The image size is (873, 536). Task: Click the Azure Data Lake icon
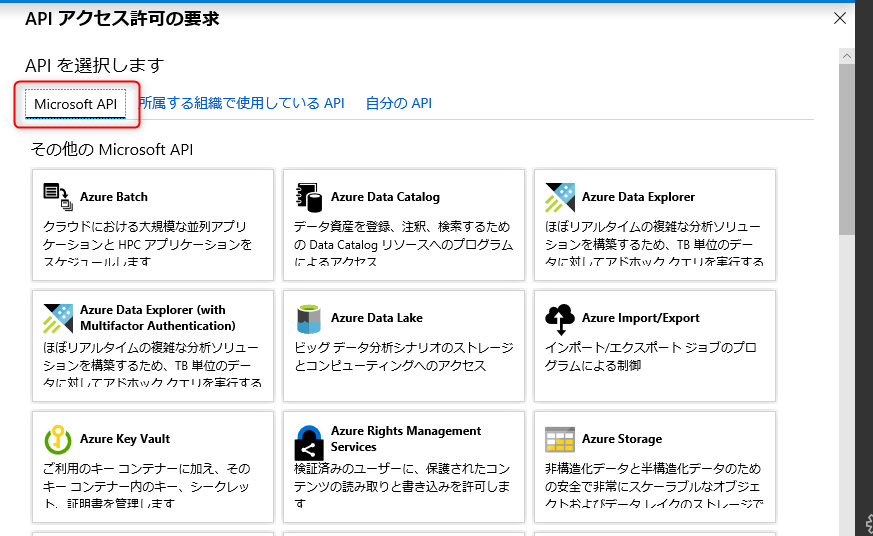(x=309, y=318)
